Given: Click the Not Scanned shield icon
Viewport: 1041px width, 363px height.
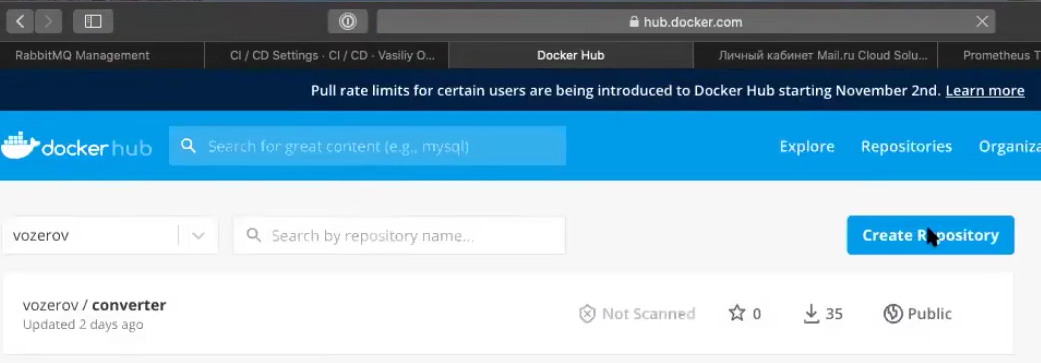Looking at the screenshot, I should pyautogui.click(x=587, y=314).
